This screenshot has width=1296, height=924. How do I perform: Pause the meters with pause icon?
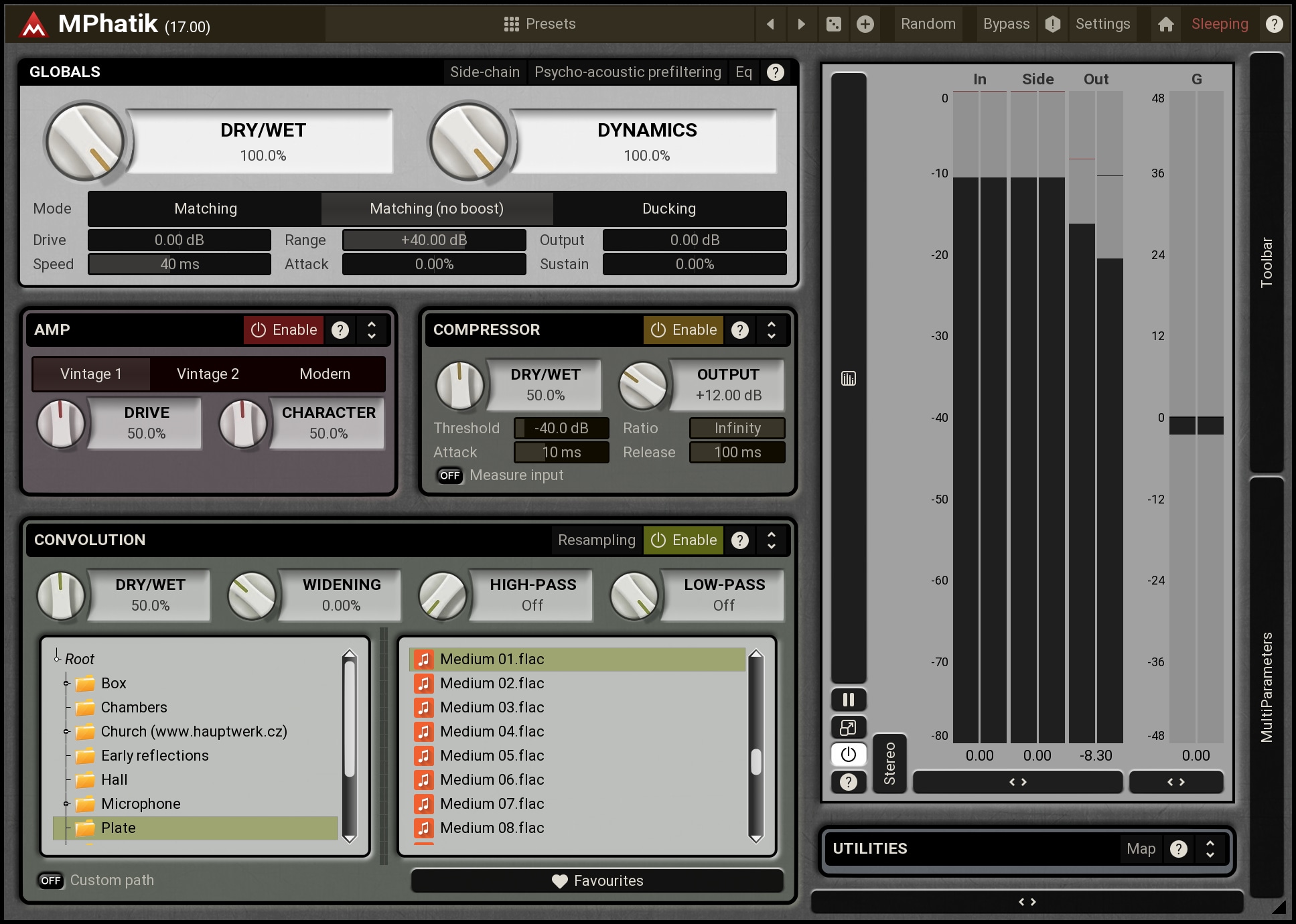(848, 700)
